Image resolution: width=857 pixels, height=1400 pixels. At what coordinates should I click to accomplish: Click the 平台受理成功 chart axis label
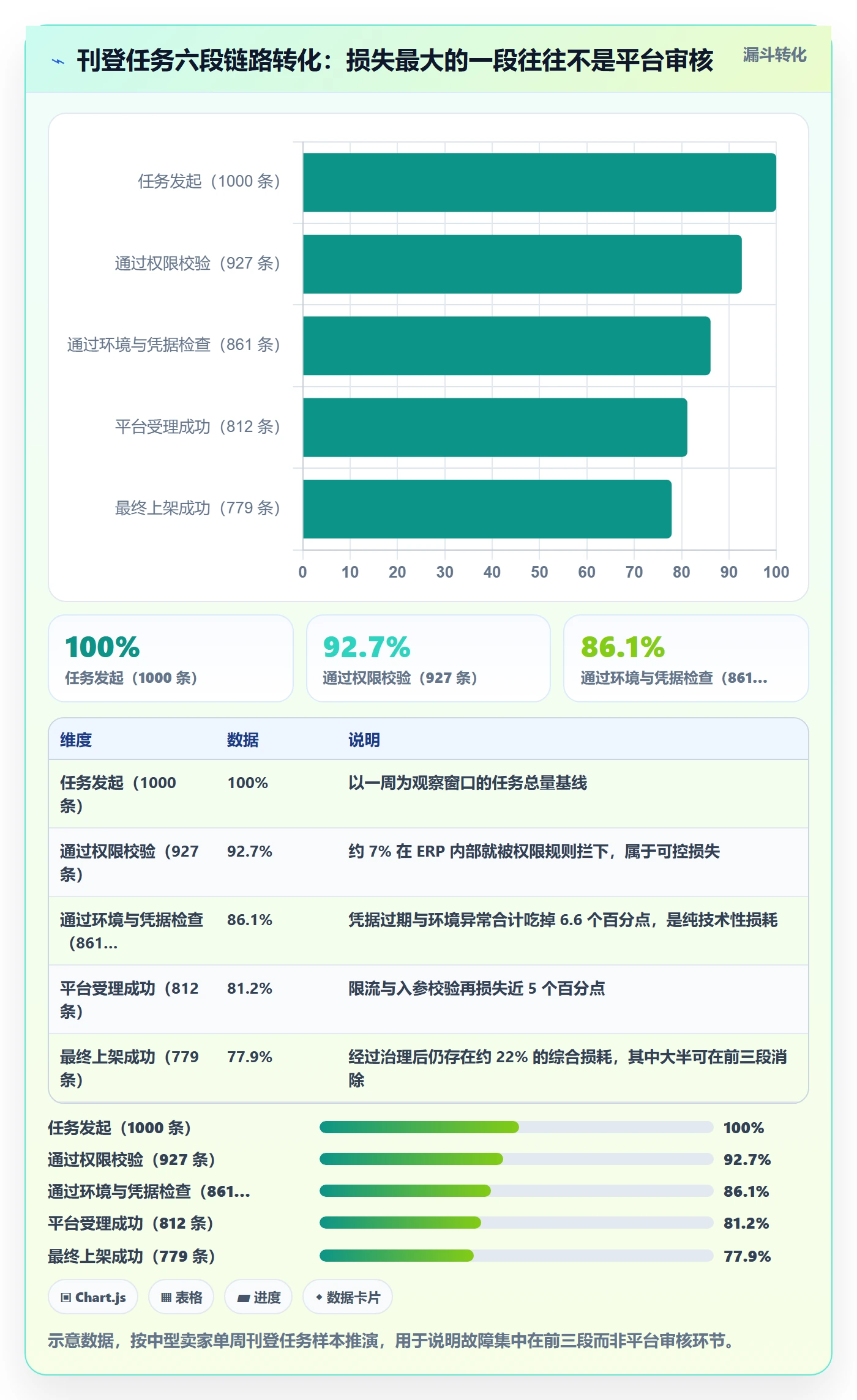click(x=198, y=426)
